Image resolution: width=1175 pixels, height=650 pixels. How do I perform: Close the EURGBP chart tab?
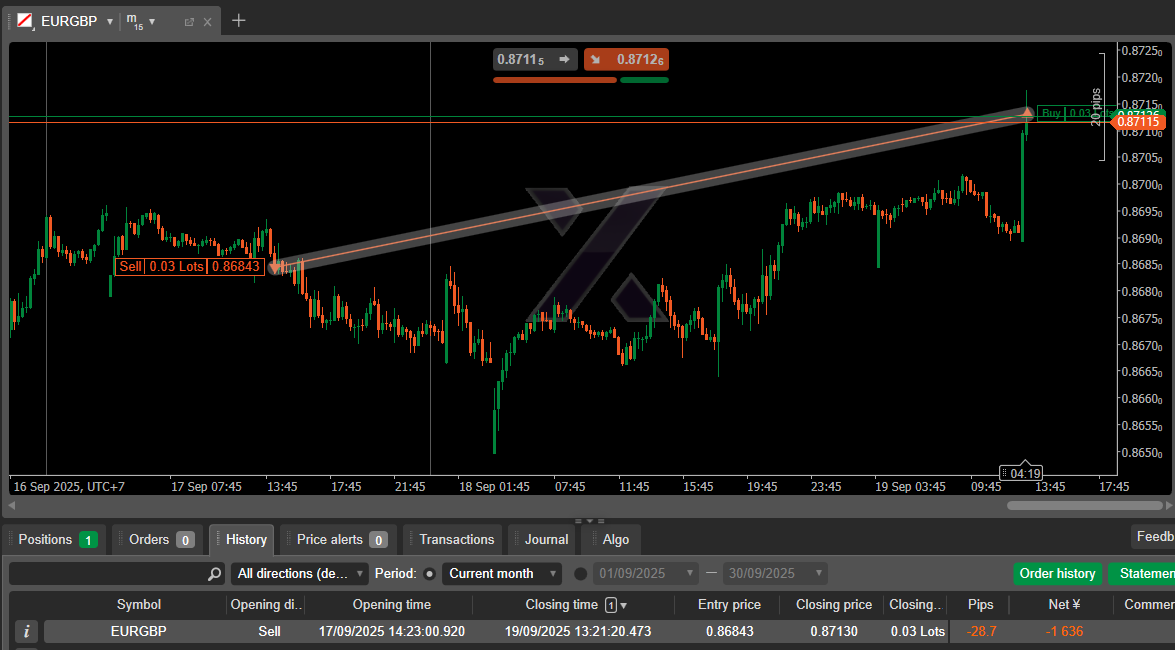coord(207,21)
